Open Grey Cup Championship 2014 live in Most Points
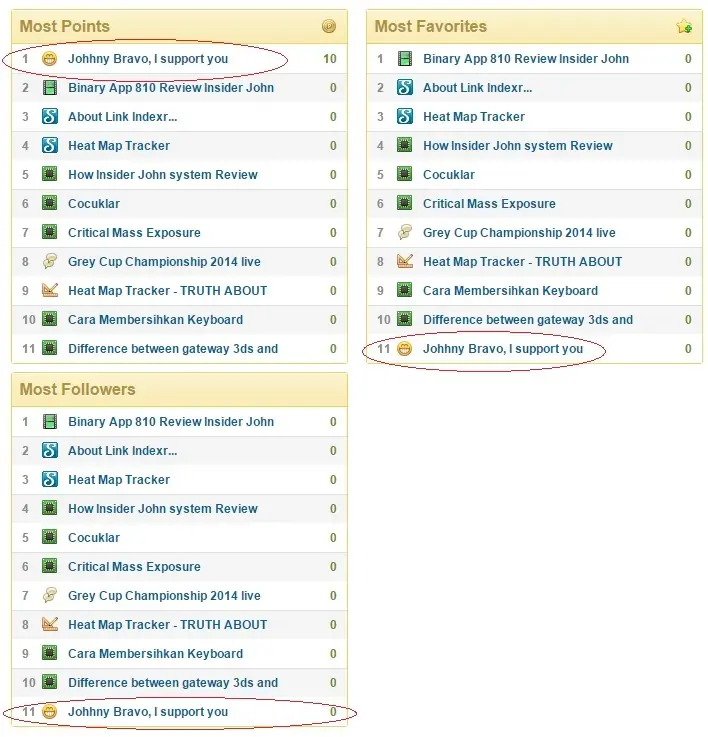 (x=164, y=262)
